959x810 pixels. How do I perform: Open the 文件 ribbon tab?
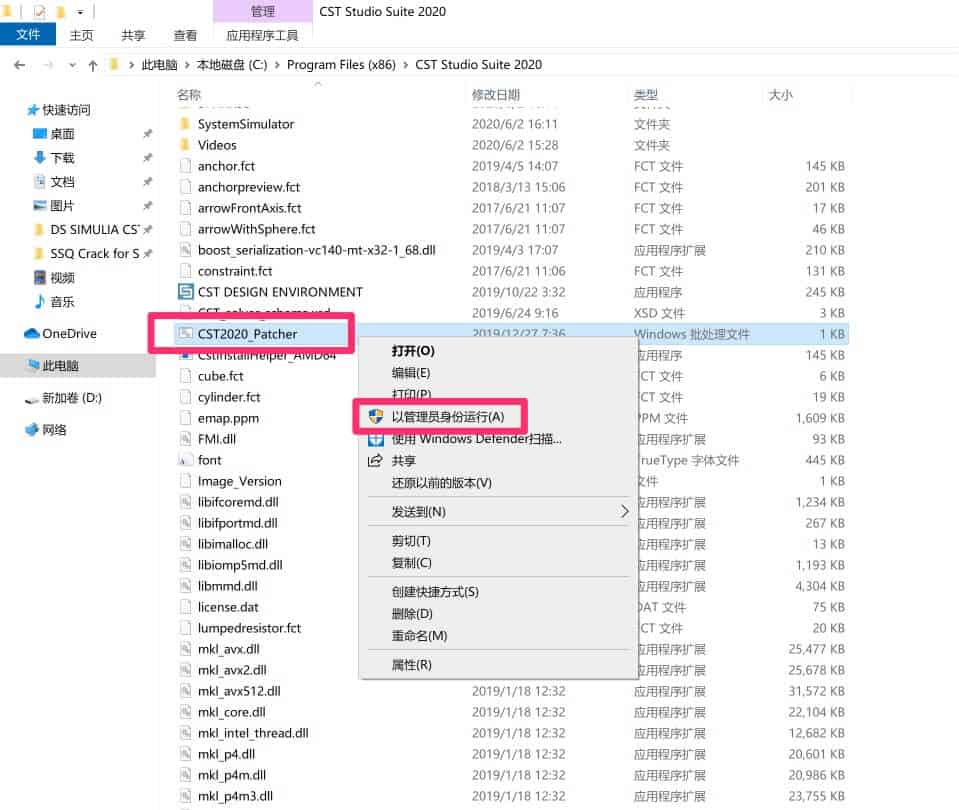click(28, 35)
